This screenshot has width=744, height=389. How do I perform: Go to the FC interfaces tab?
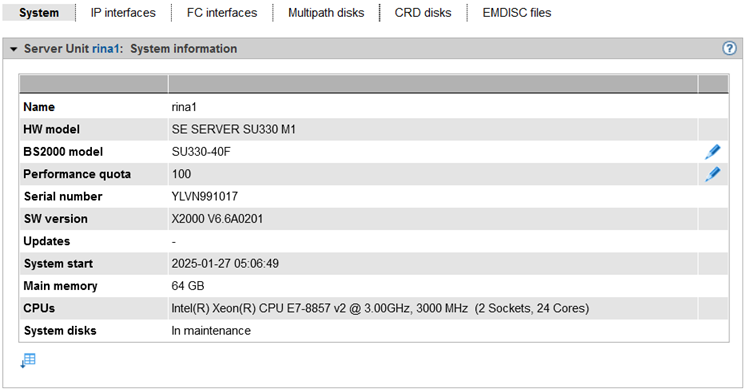(x=222, y=13)
